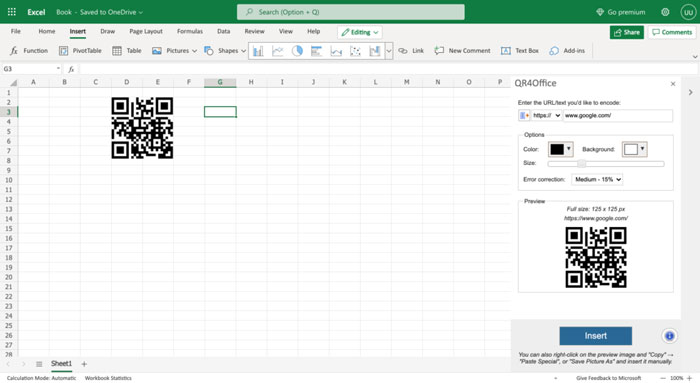Click the Name Box showing G3
The image size is (700, 383).
click(31, 69)
